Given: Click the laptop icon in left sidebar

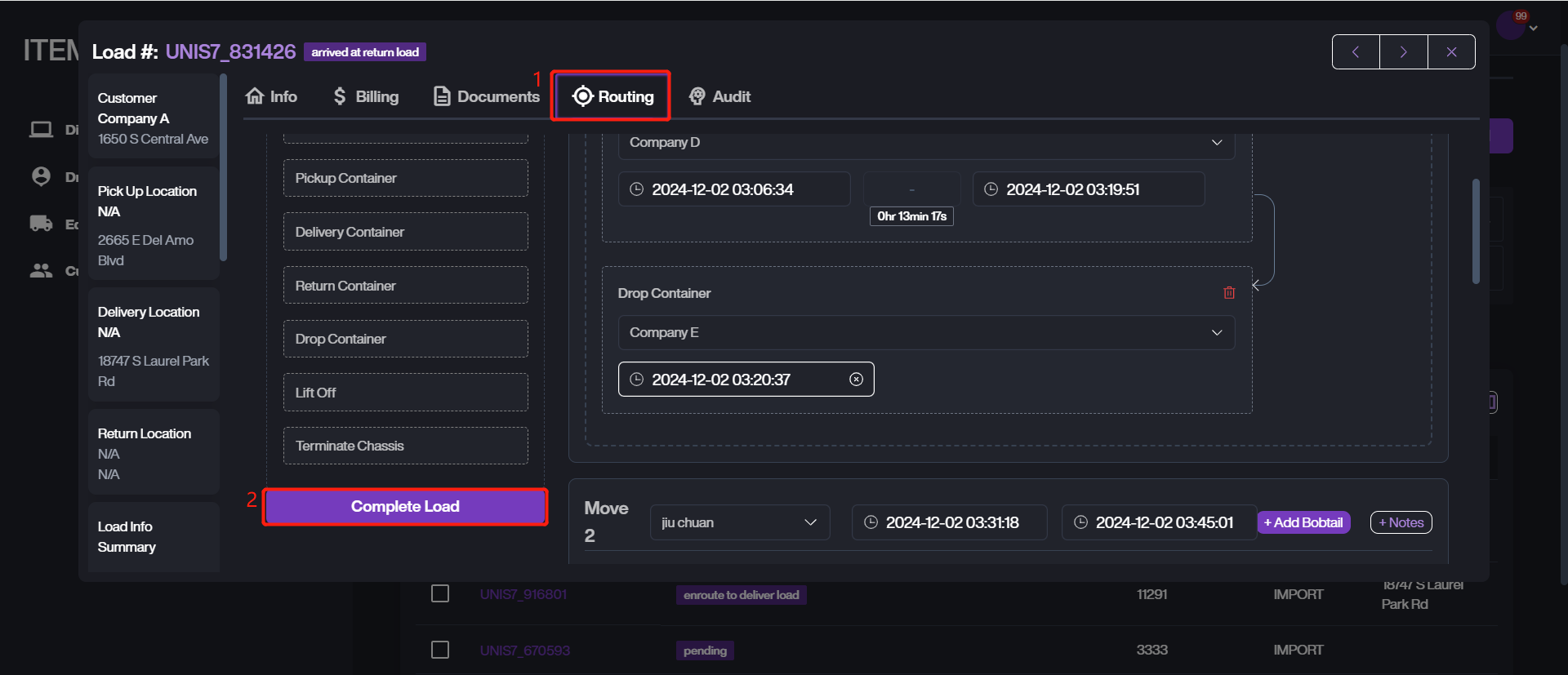Looking at the screenshot, I should 41,130.
